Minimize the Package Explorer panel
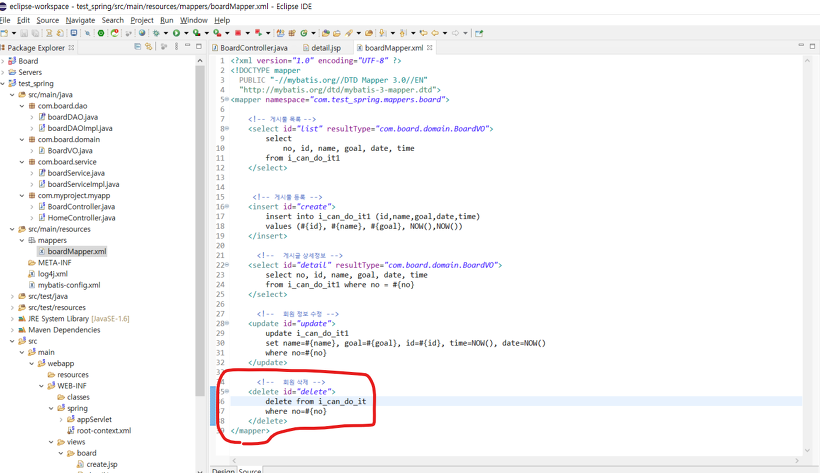The height and width of the screenshot is (473, 820). 187,46
